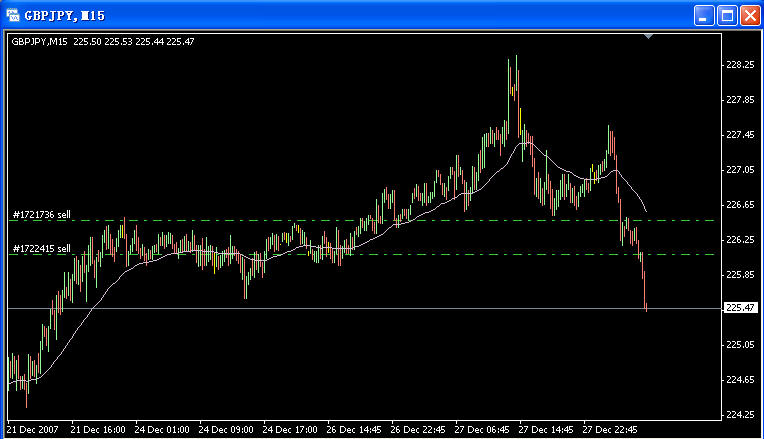This screenshot has width=764, height=439.
Task: Click the 27 Dec 14:45 time label
Action: [546, 430]
